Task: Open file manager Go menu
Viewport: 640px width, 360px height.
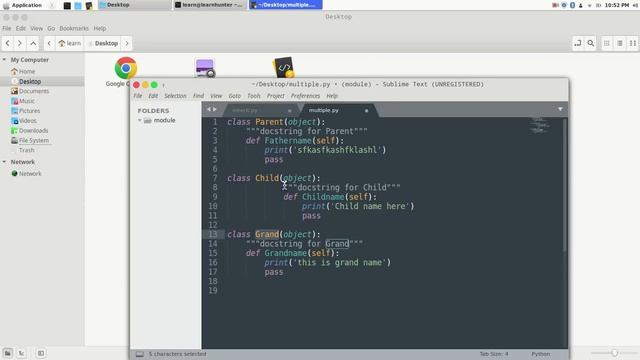Action: tap(51, 28)
